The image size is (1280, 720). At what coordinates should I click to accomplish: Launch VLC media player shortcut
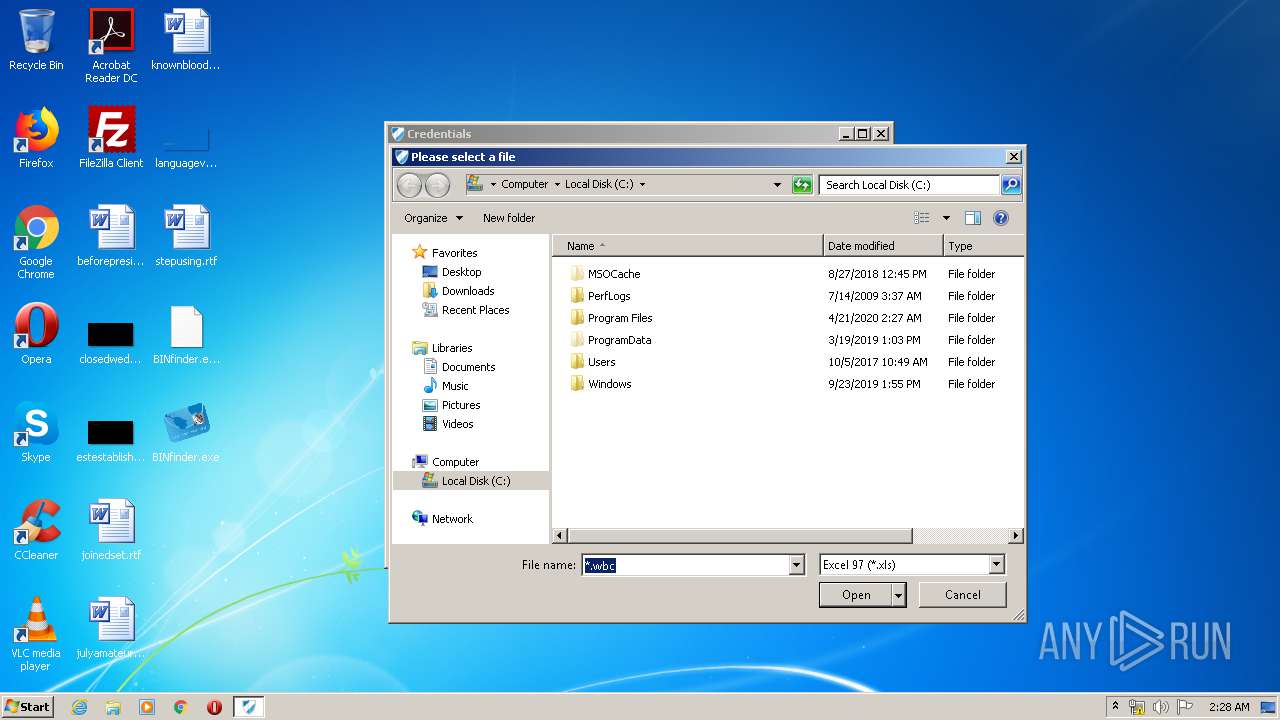[36, 634]
